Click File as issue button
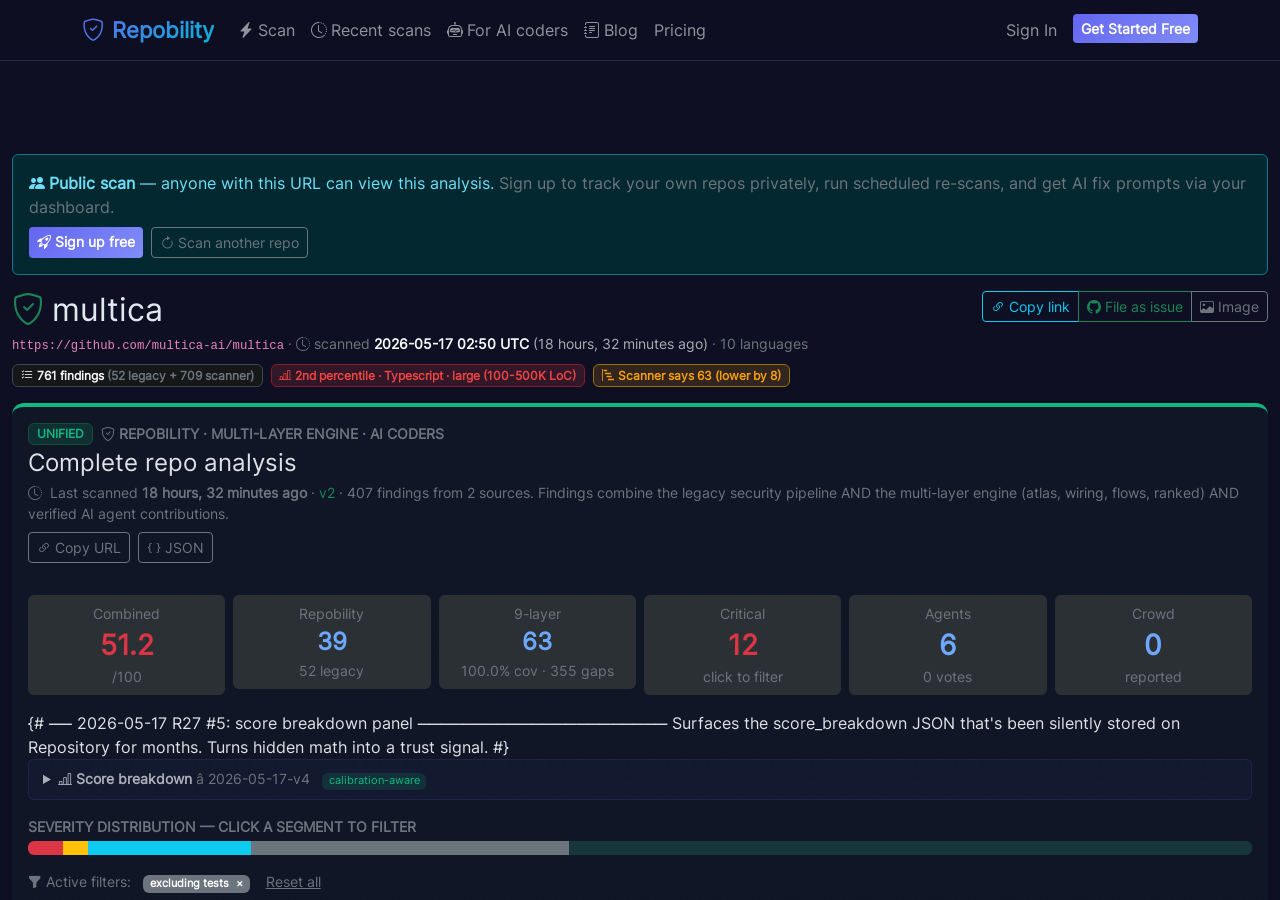The image size is (1280, 900). pyautogui.click(x=1135, y=307)
